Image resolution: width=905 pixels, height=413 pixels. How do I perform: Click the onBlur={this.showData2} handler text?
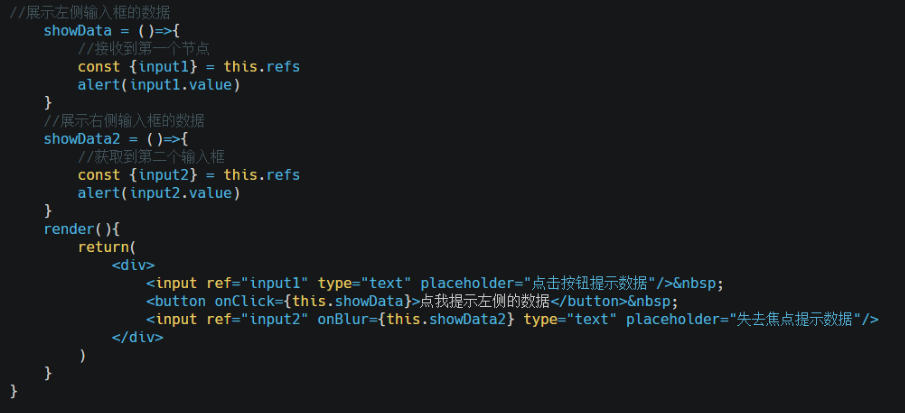(416, 319)
